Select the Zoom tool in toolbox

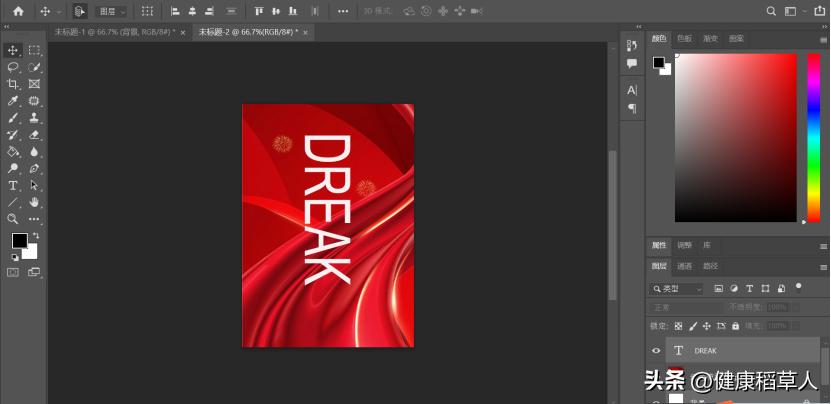[13, 219]
